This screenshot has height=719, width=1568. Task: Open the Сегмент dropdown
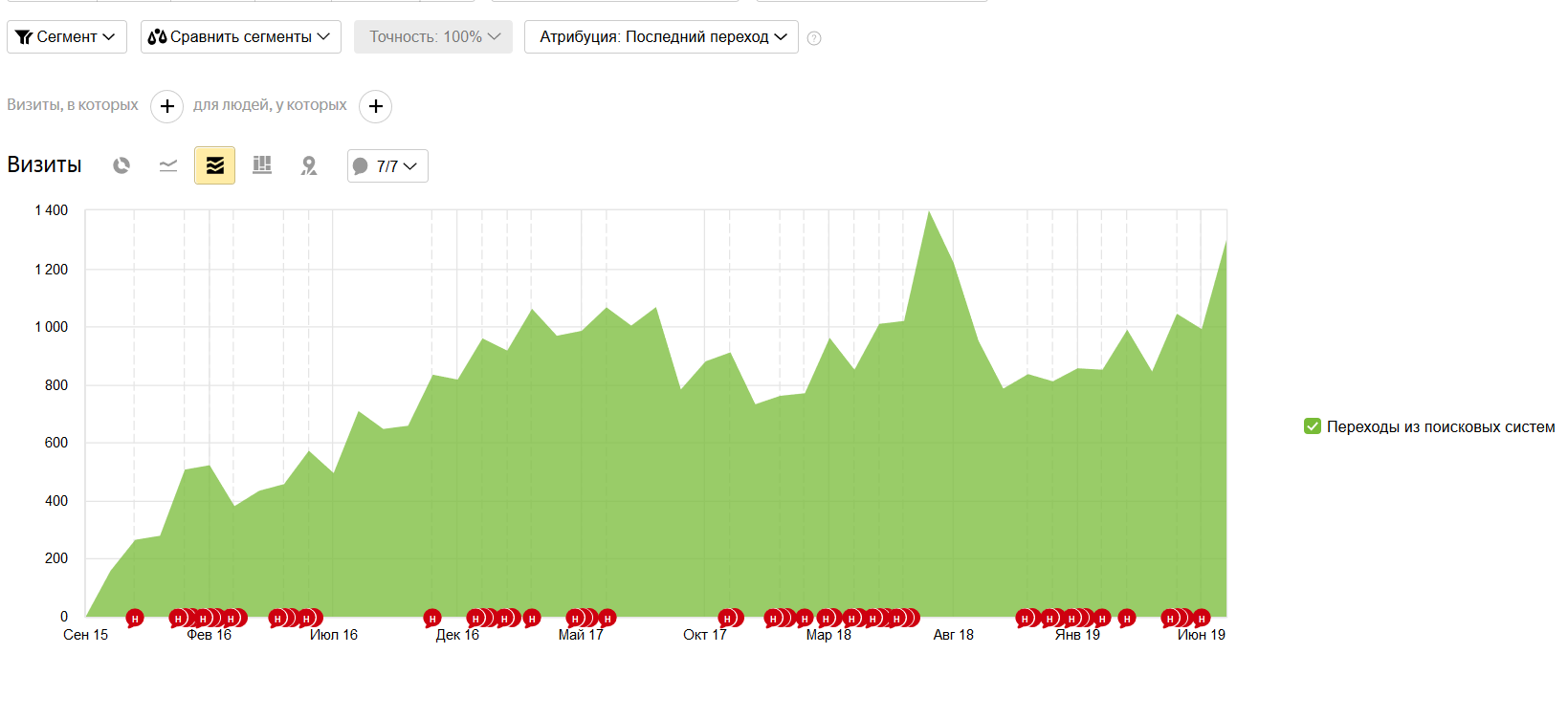click(67, 36)
